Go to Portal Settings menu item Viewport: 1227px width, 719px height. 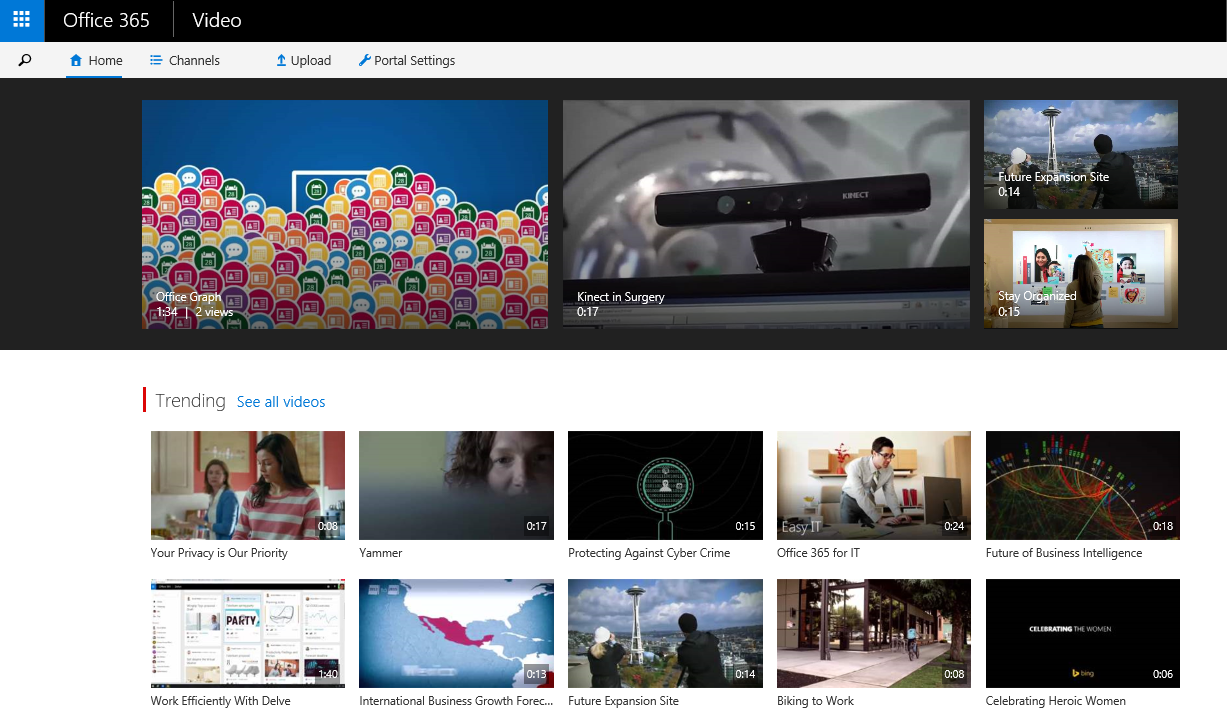click(x=414, y=61)
